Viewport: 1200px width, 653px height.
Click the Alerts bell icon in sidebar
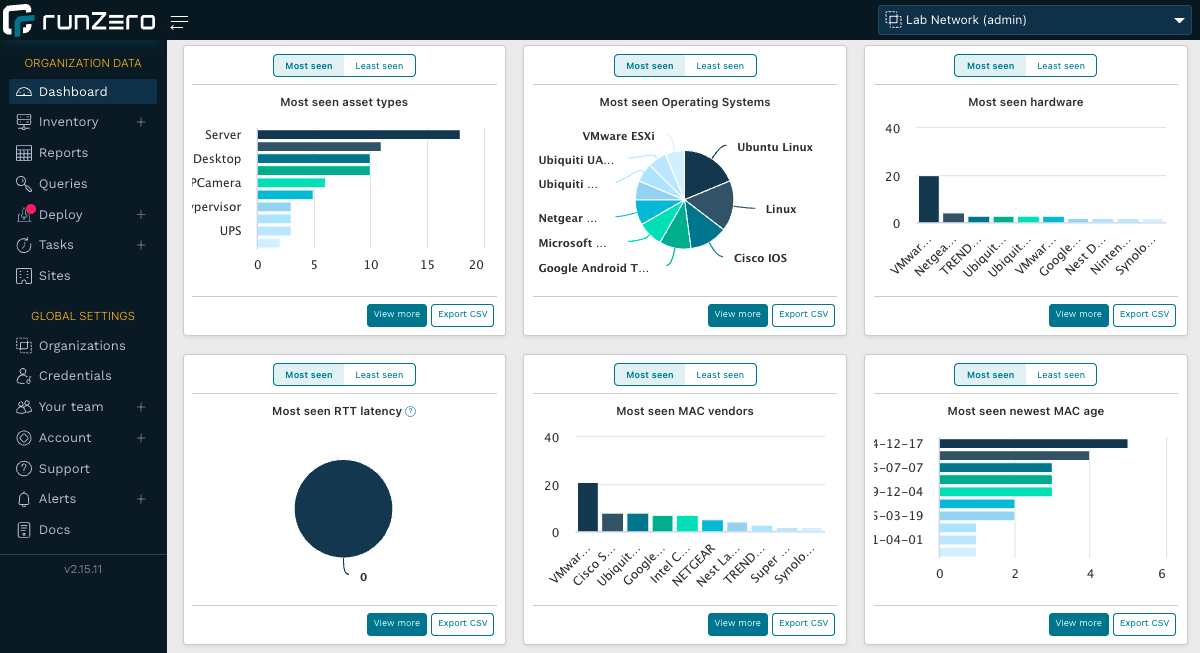click(24, 499)
